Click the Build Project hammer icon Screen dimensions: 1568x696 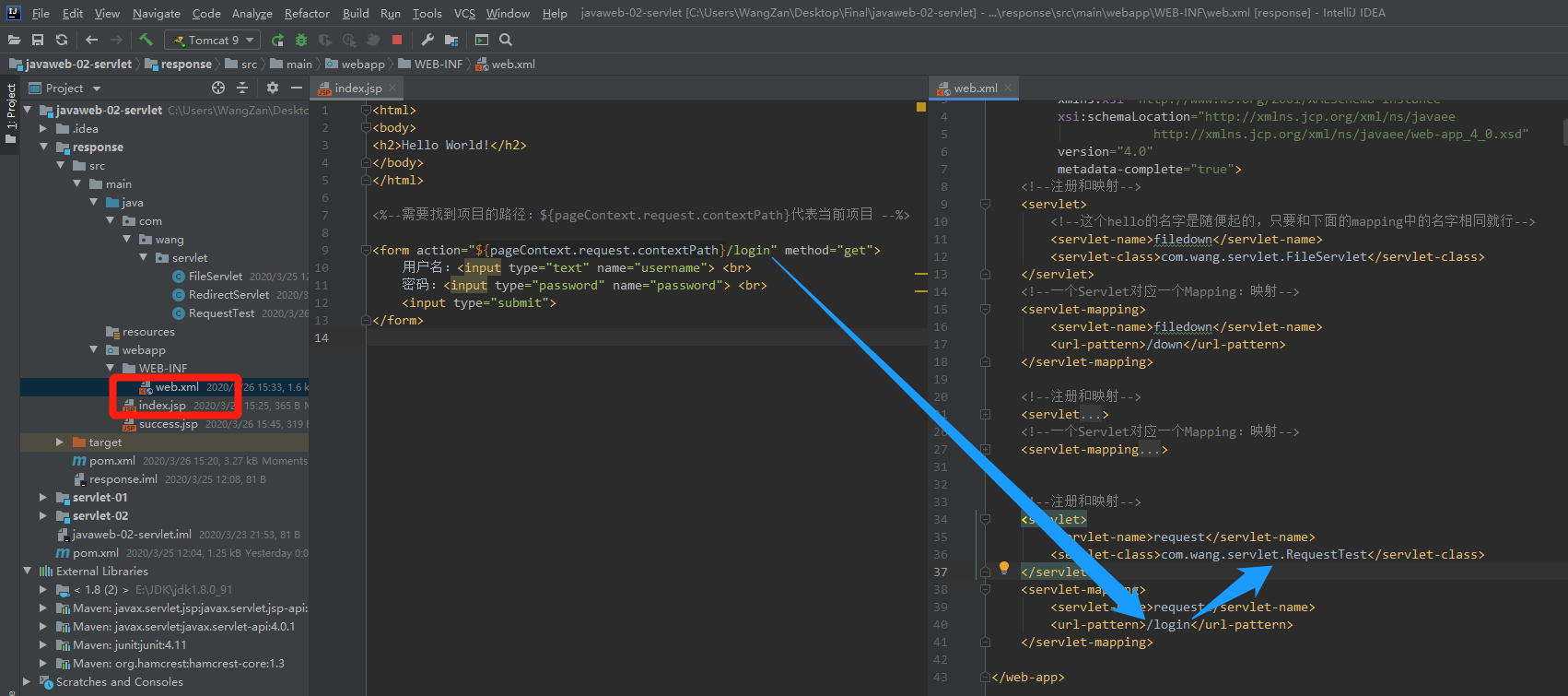(146, 40)
